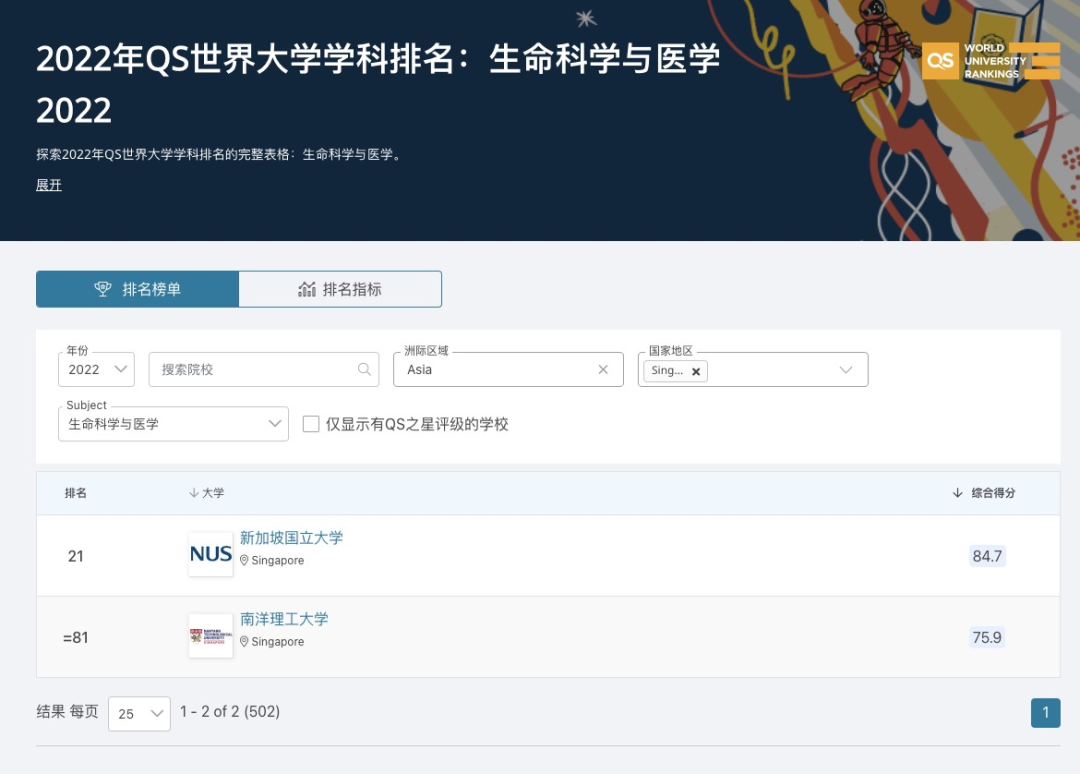Click sort arrow next to 综合得分
Screen dimensions: 1080x774
[957, 493]
